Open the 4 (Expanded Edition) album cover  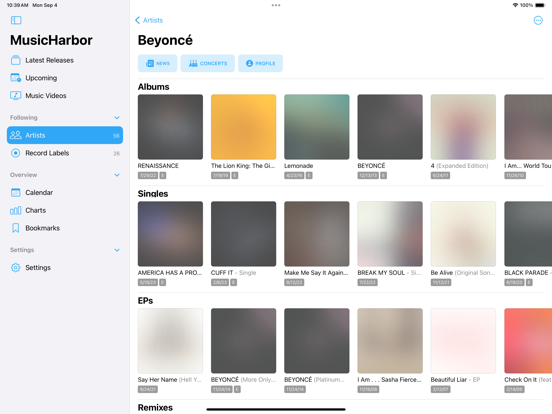tap(463, 127)
